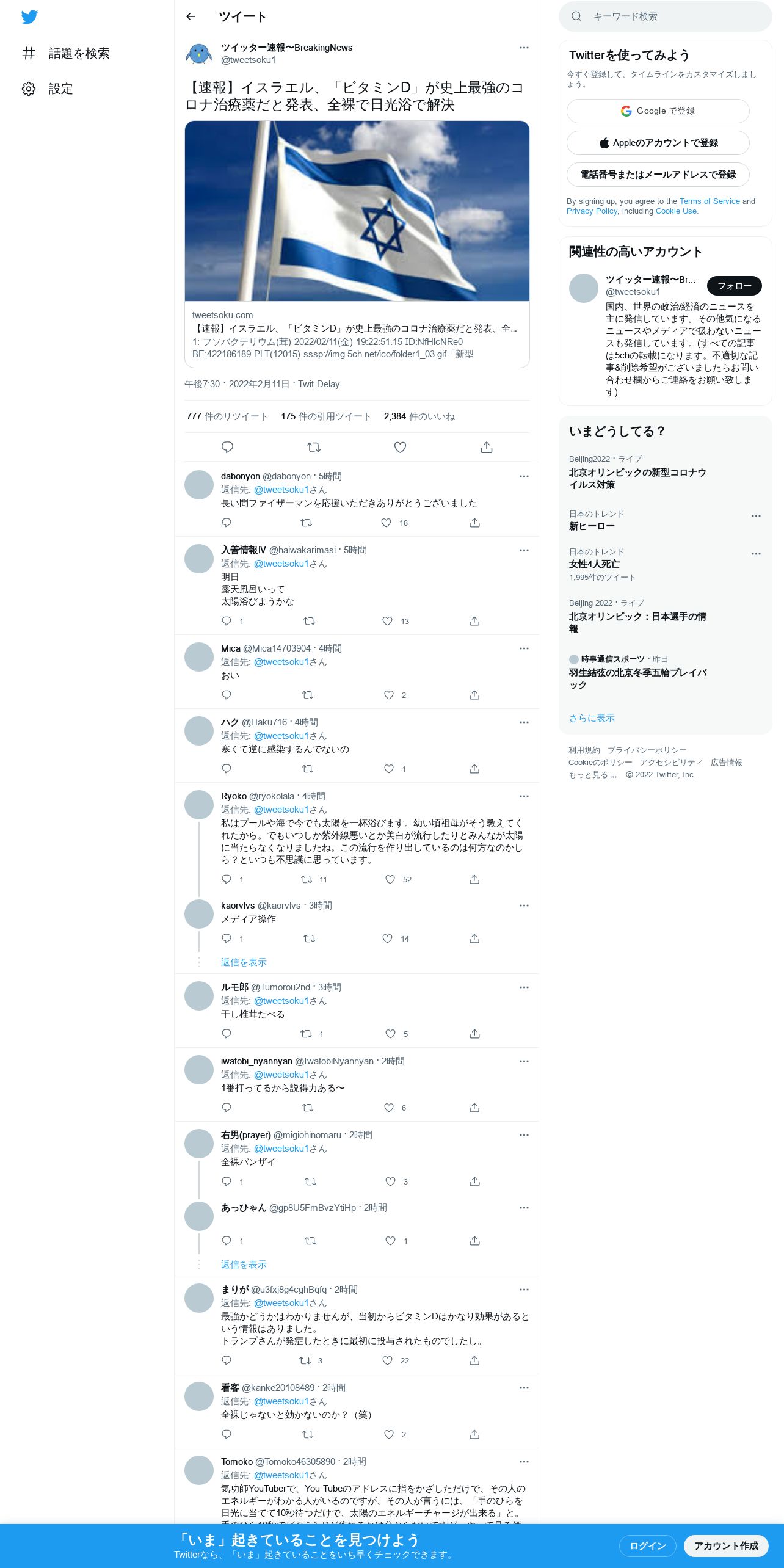Like the main tweet heart icon

(400, 448)
